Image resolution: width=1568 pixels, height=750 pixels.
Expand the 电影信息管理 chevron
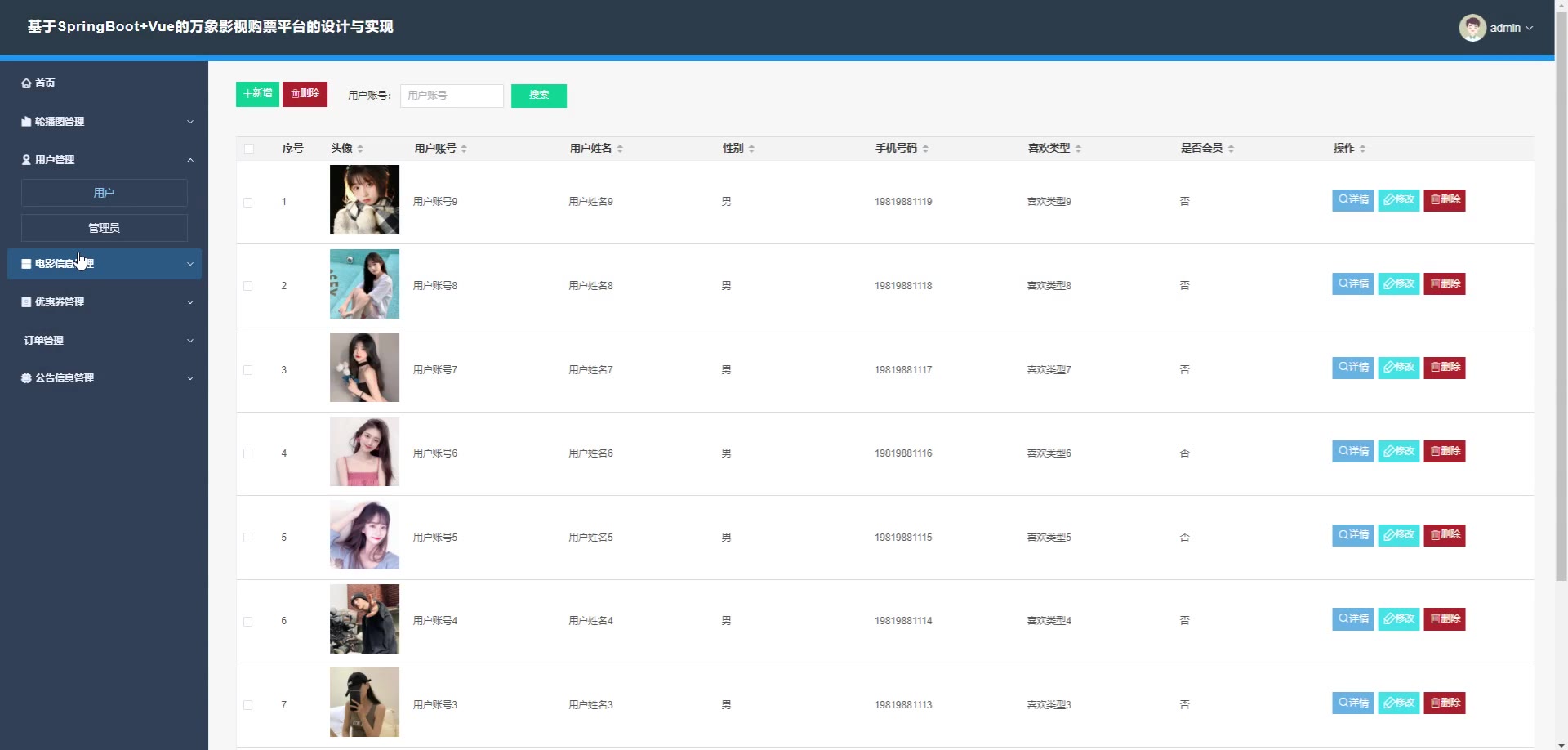[190, 264]
